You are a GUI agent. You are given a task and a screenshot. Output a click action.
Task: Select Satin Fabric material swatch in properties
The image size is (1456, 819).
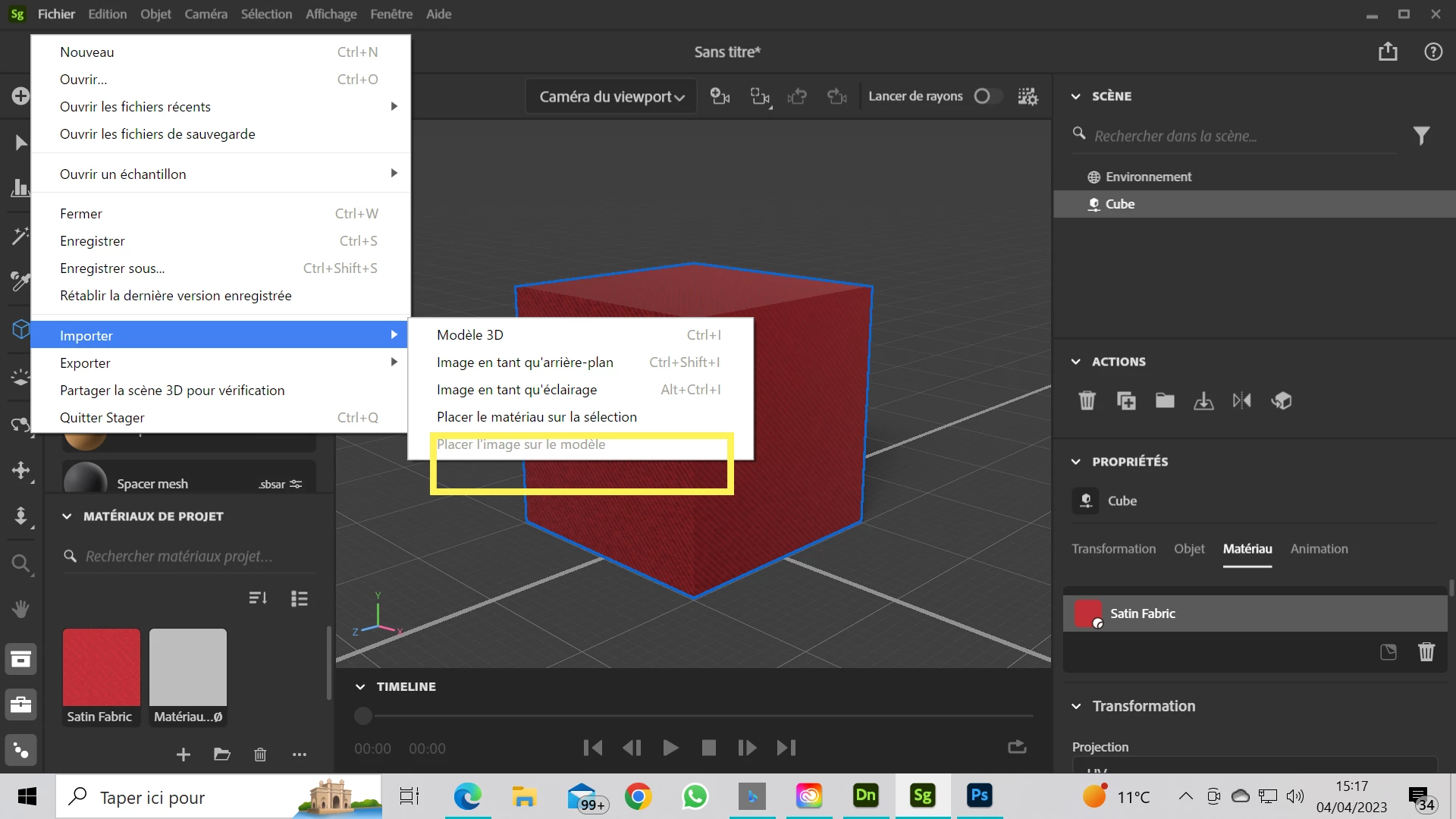coord(1088,613)
